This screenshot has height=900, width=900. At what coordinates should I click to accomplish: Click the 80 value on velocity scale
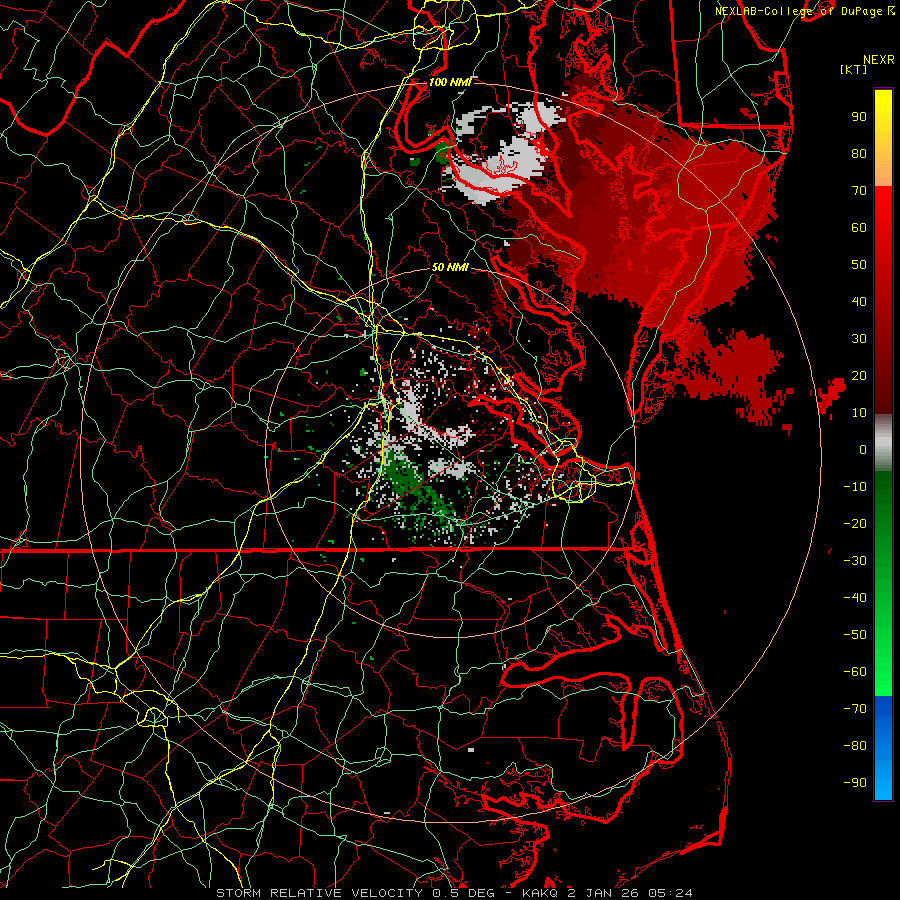[859, 153]
